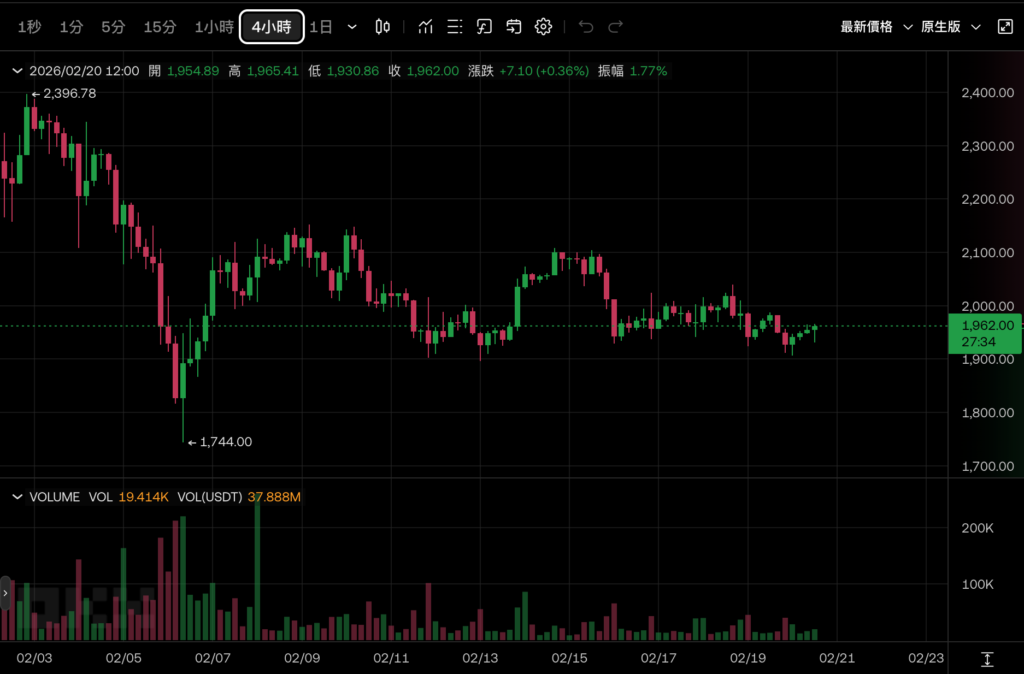Click the drawing tools icon
Screen dimensions: 1024x674
(484, 27)
